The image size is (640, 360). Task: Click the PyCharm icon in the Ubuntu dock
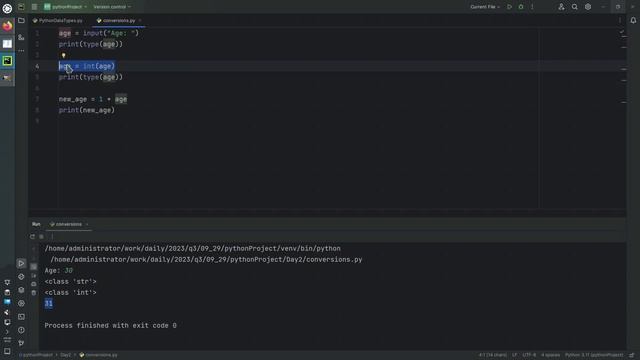tap(7, 61)
